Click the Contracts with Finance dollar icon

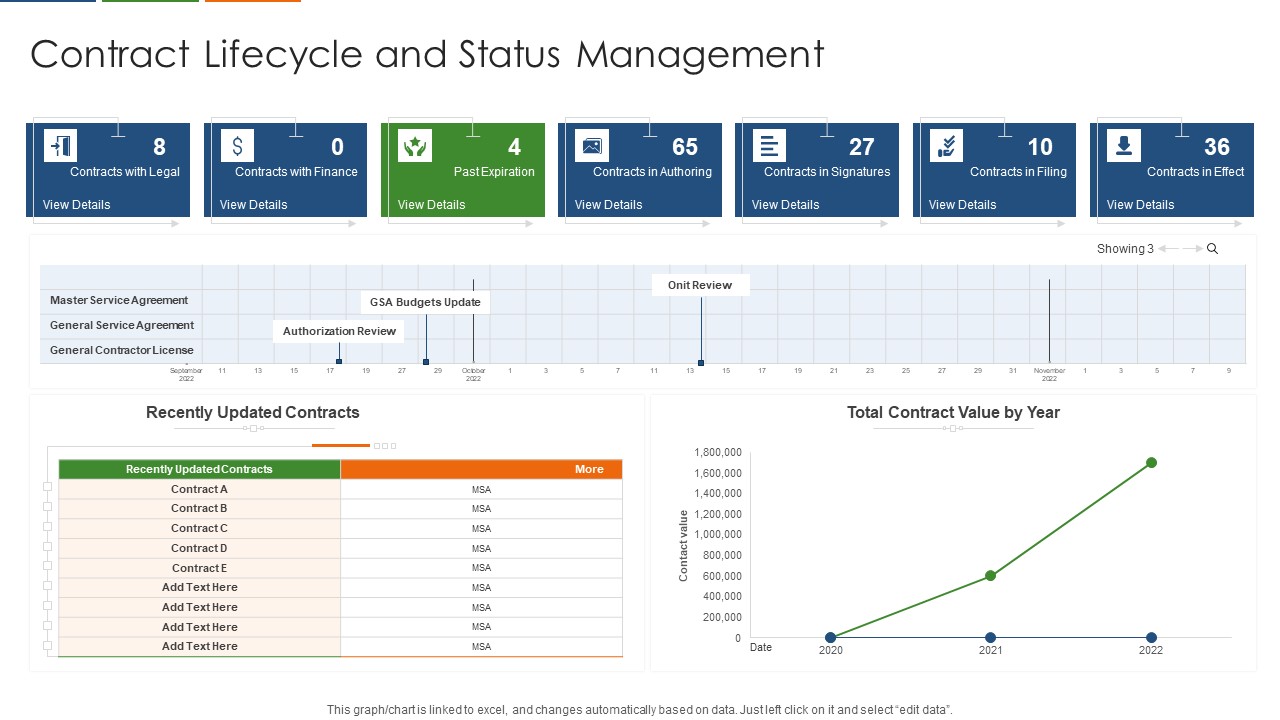(x=237, y=146)
